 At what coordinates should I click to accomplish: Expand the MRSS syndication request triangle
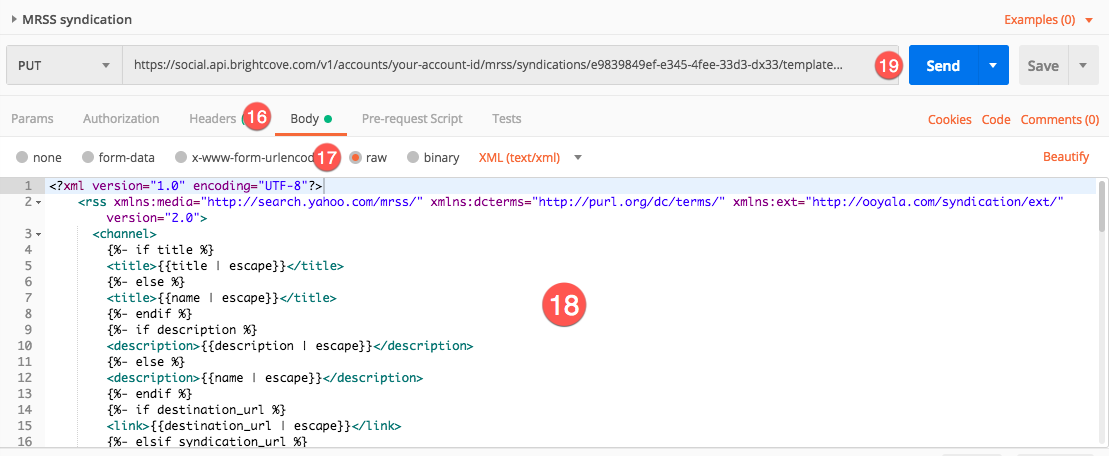14,20
